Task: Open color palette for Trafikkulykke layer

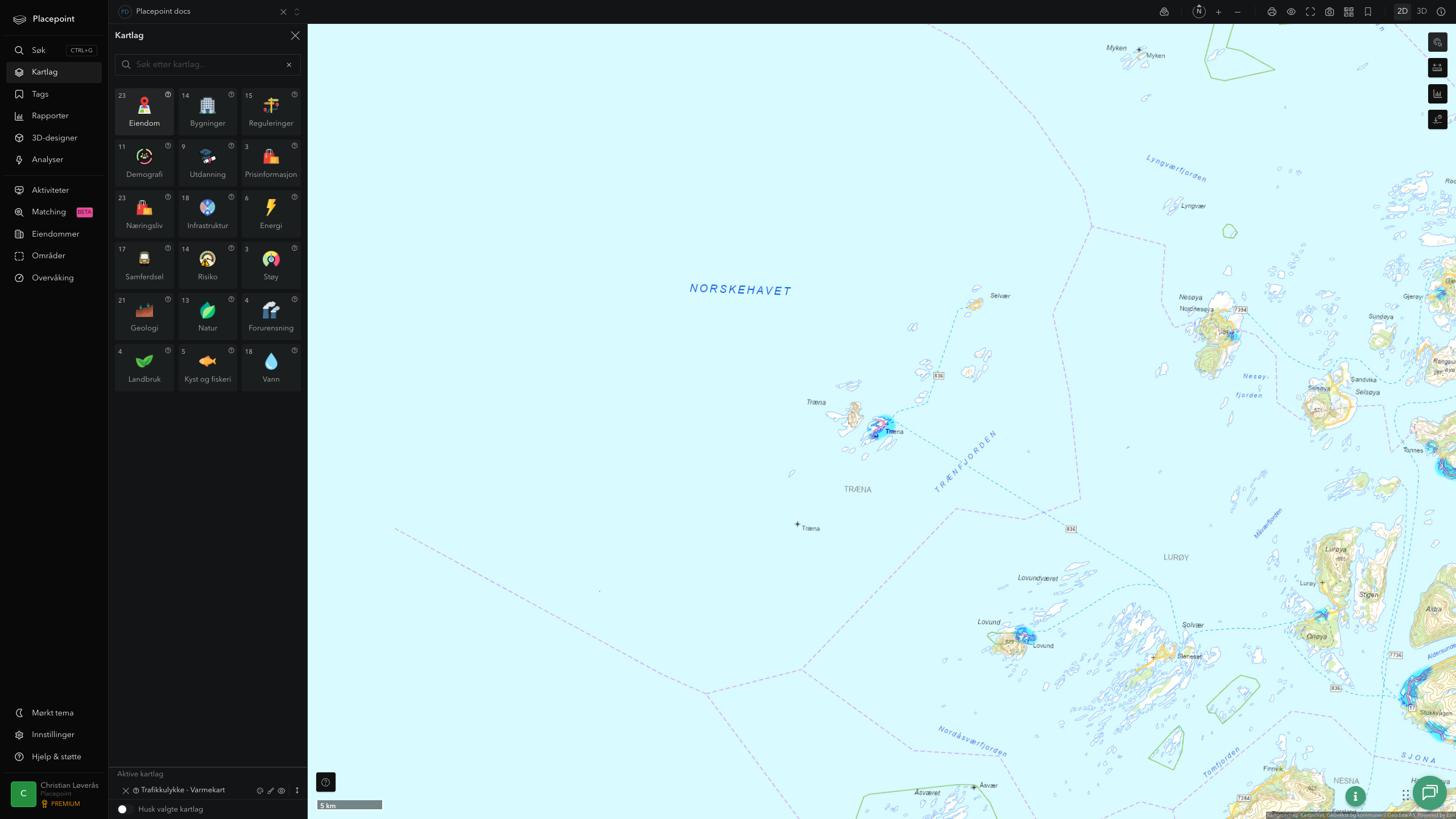Action: click(260, 791)
